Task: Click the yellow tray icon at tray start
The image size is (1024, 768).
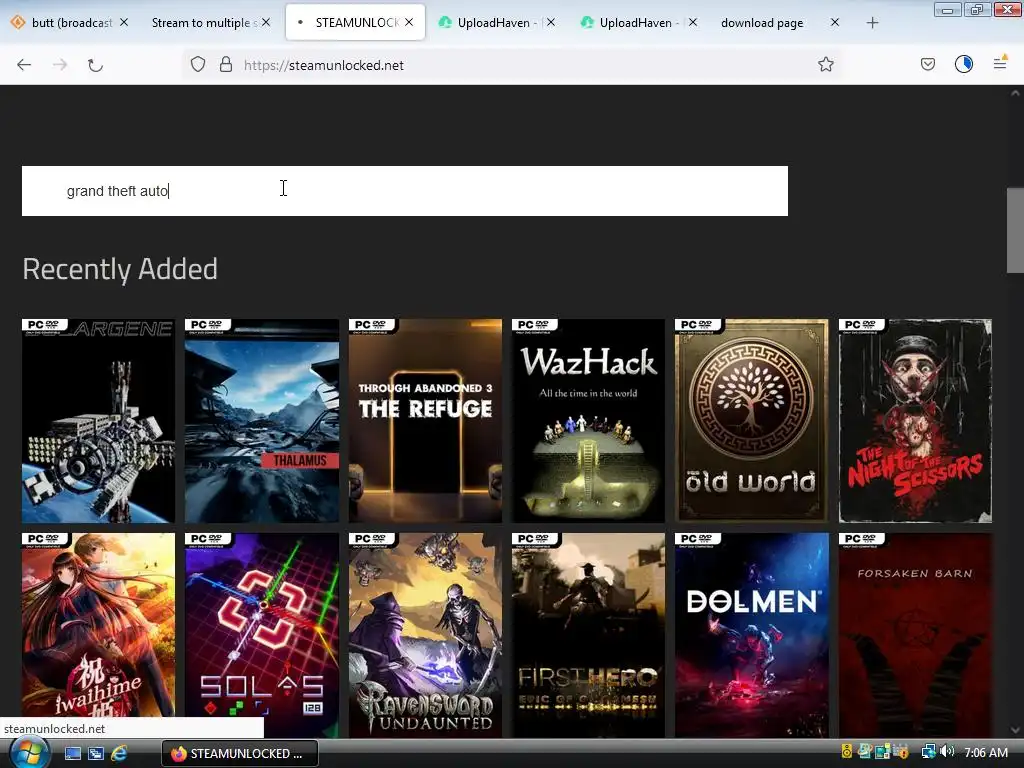Action: 846,752
